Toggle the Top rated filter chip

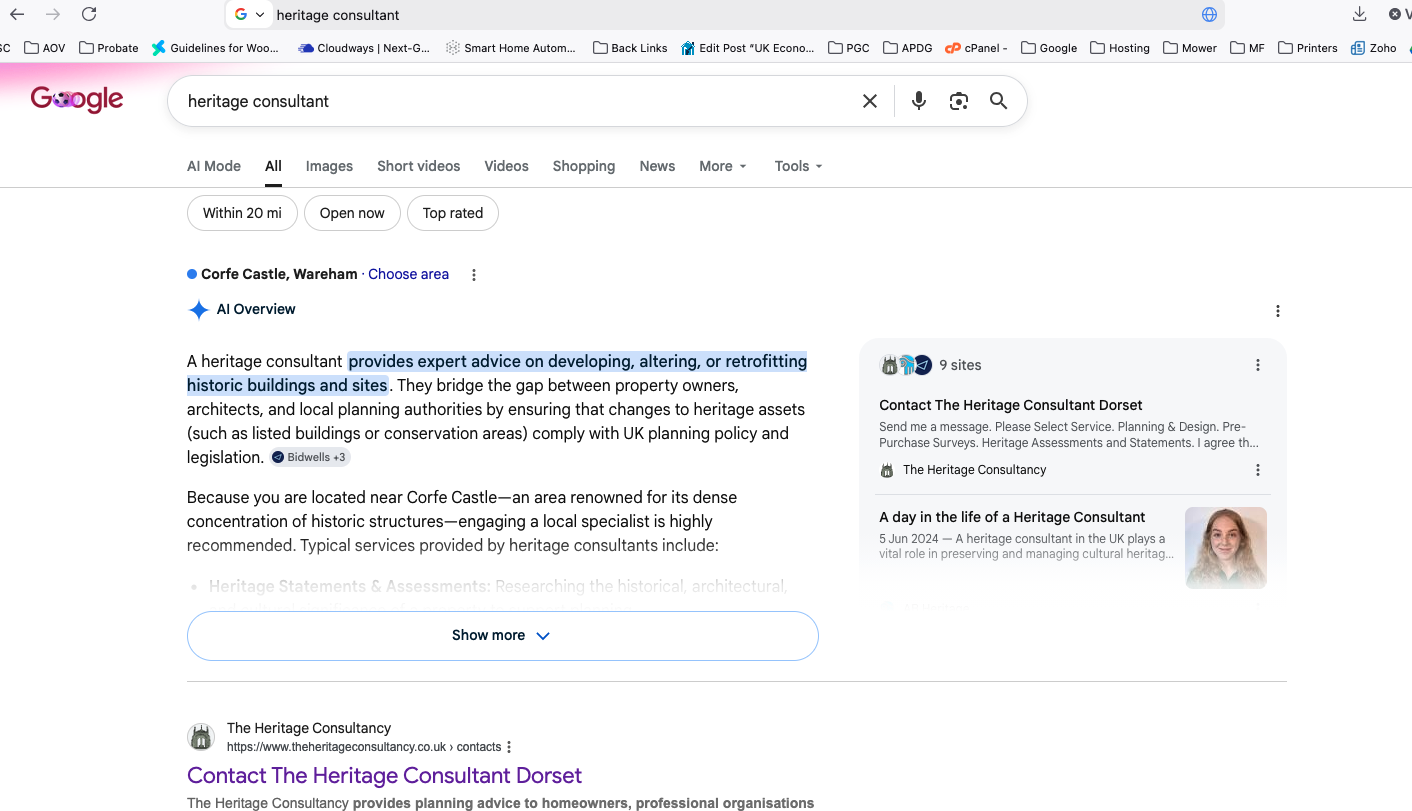(453, 213)
